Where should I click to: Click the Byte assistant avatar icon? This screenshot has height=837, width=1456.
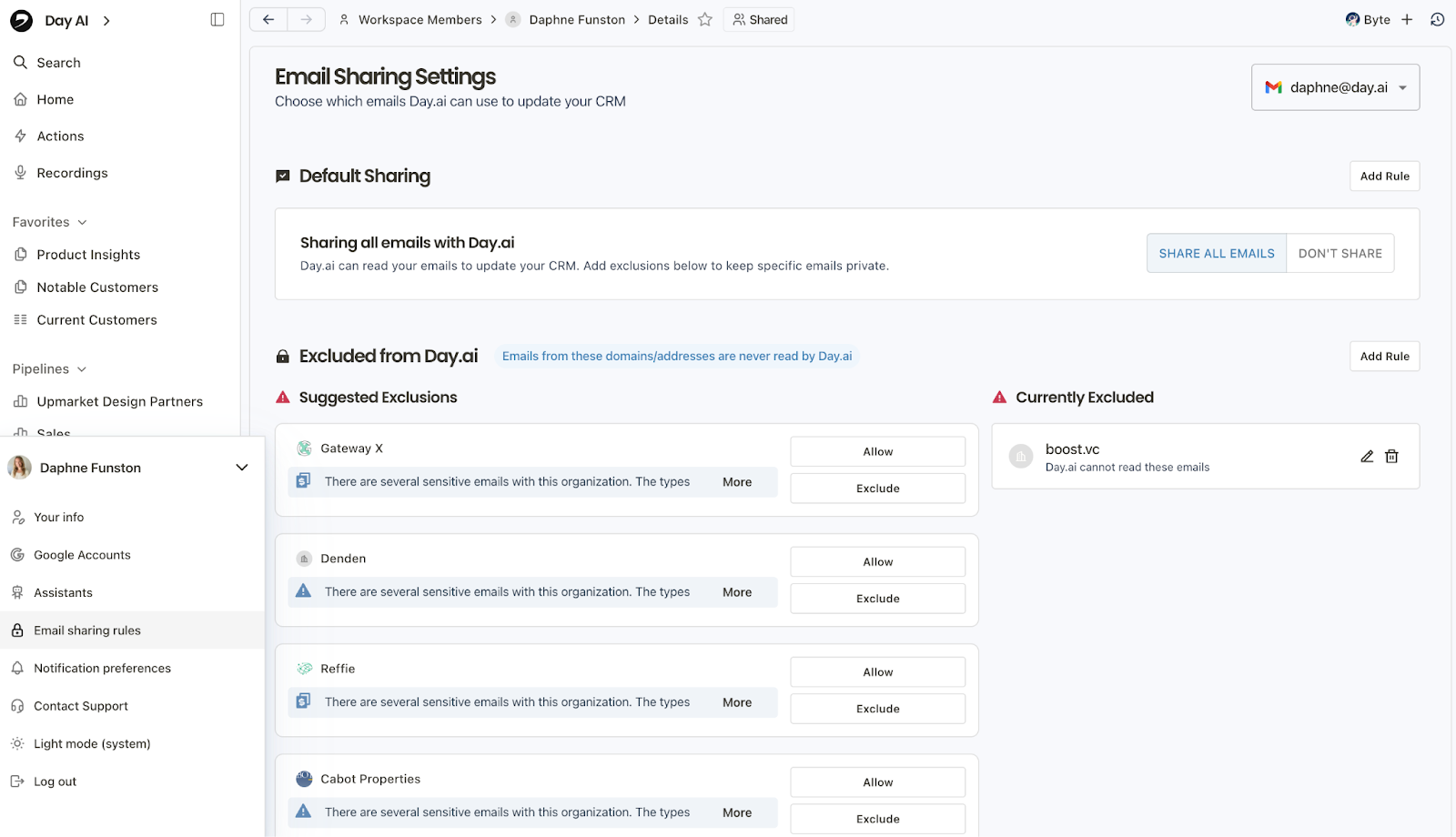[1353, 19]
